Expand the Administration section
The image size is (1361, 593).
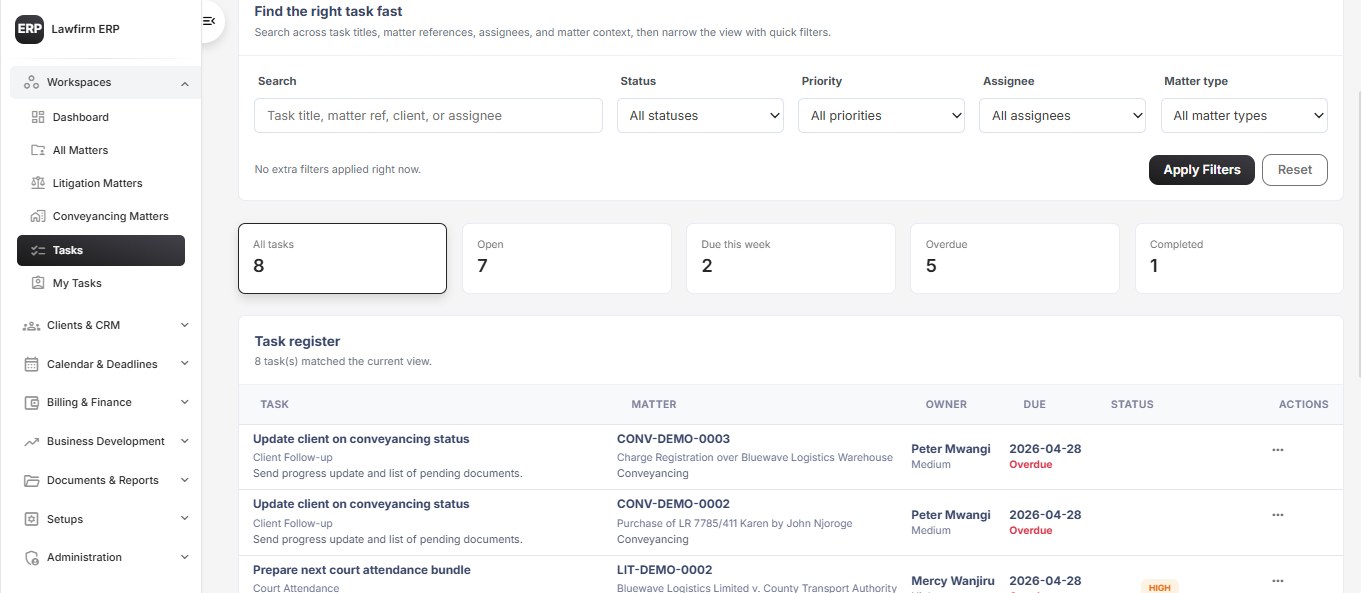pos(184,557)
